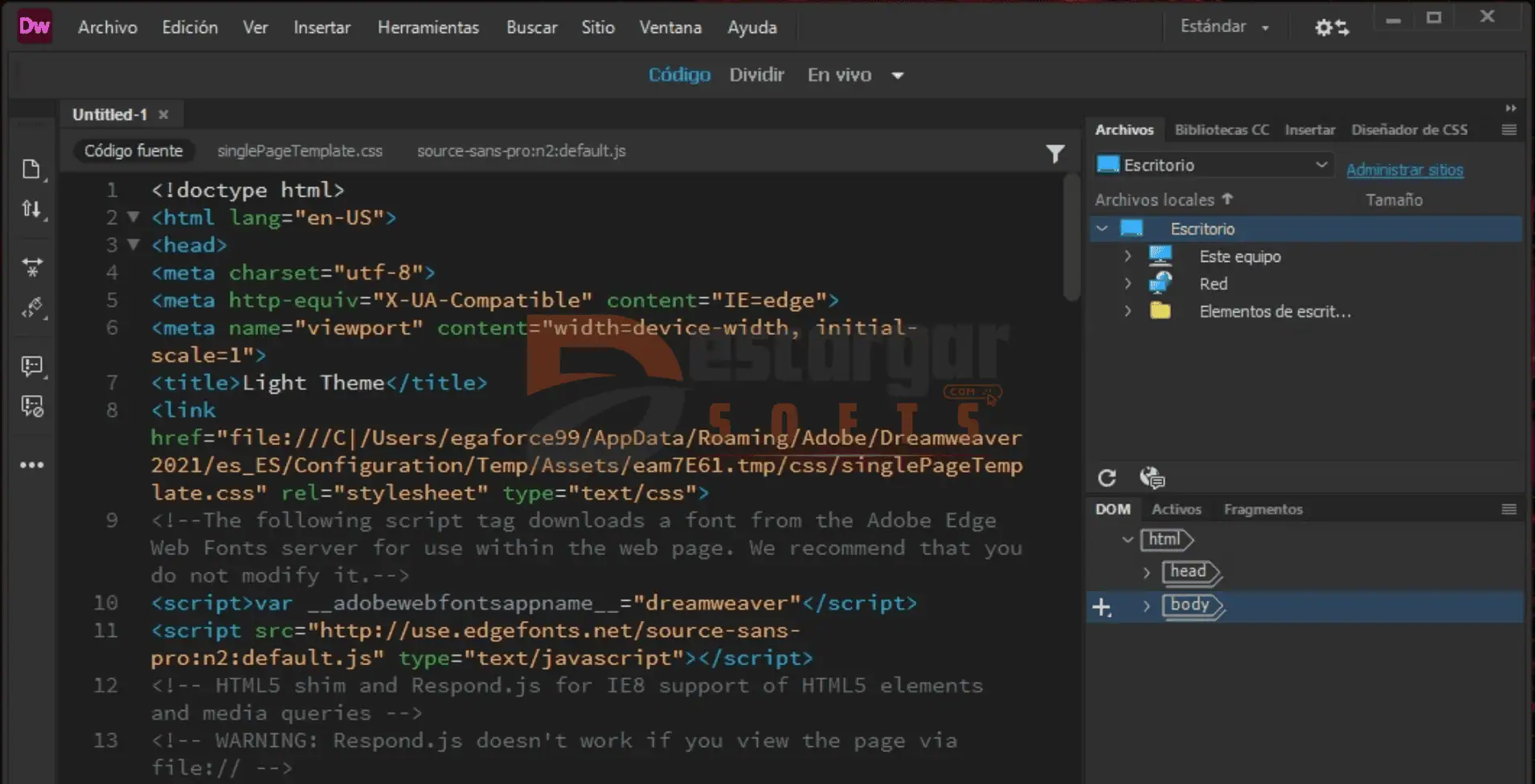Viewport: 1536px width, 784px height.
Task: Click the Administrar sitios link
Action: [x=1405, y=169]
